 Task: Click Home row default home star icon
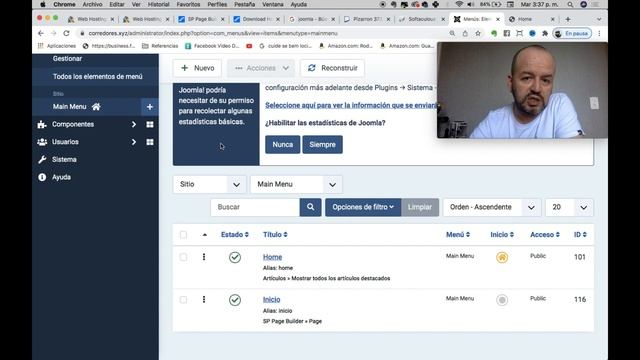[x=502, y=258]
